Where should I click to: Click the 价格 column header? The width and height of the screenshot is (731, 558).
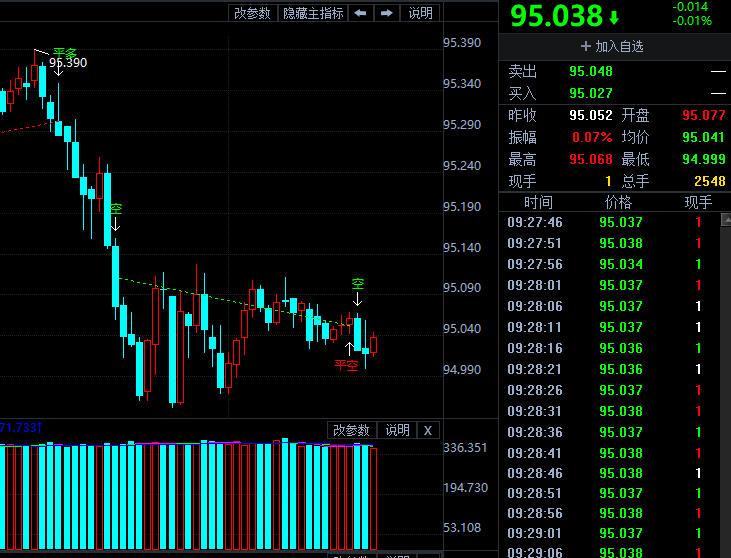[x=618, y=202]
